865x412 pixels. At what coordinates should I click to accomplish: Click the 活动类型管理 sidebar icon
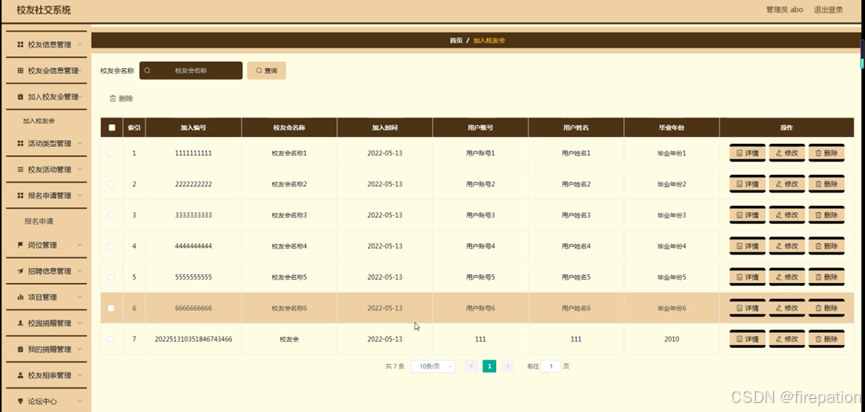point(20,143)
